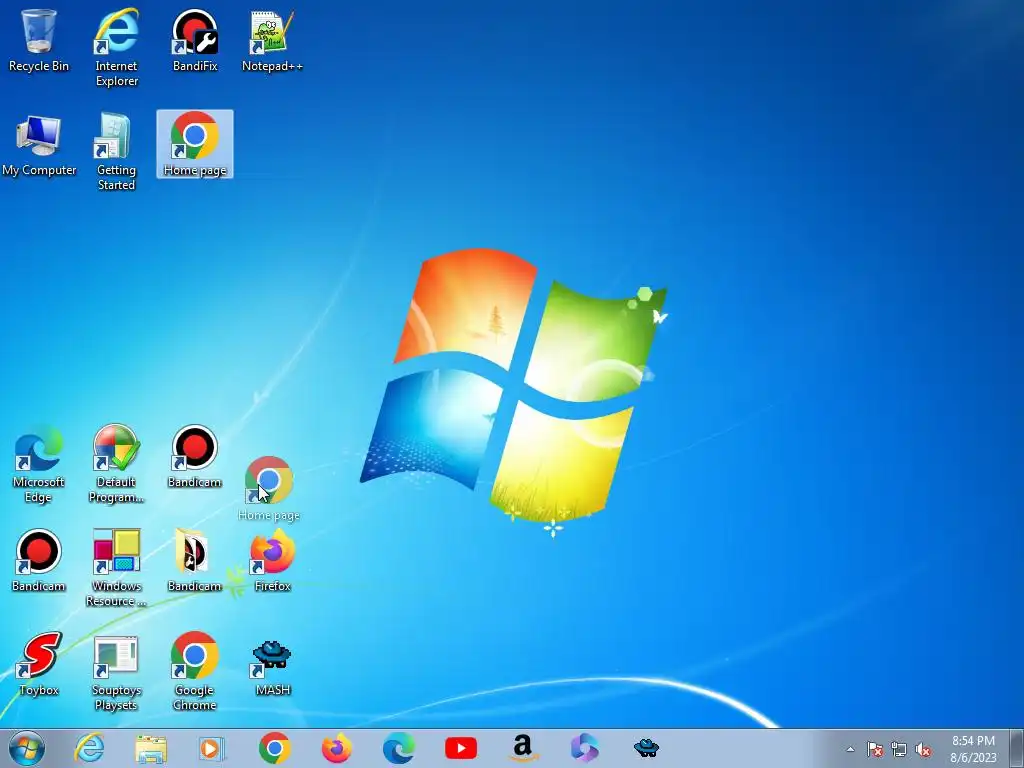Open the clock showing 8:54 PM
This screenshot has height=768, width=1024.
(973, 749)
